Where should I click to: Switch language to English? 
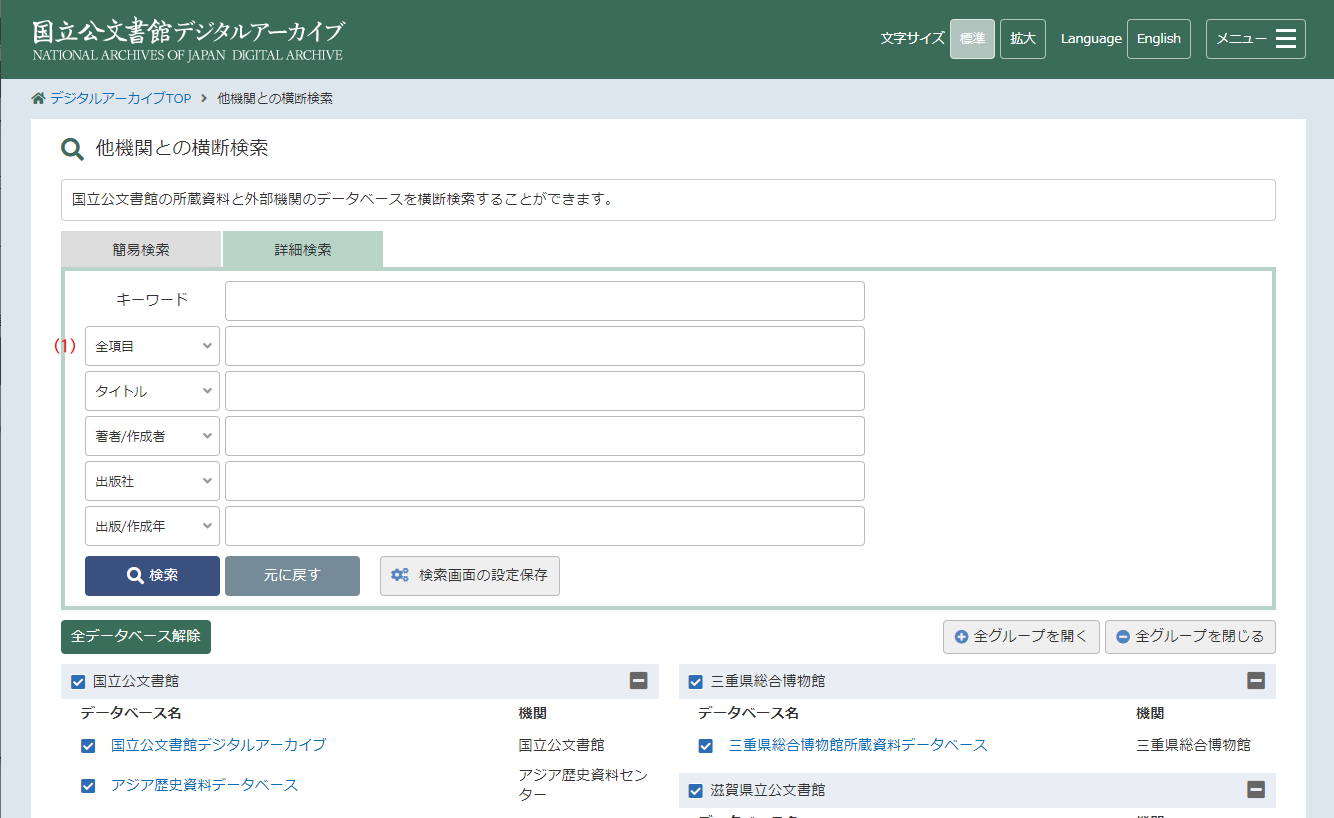click(x=1159, y=39)
